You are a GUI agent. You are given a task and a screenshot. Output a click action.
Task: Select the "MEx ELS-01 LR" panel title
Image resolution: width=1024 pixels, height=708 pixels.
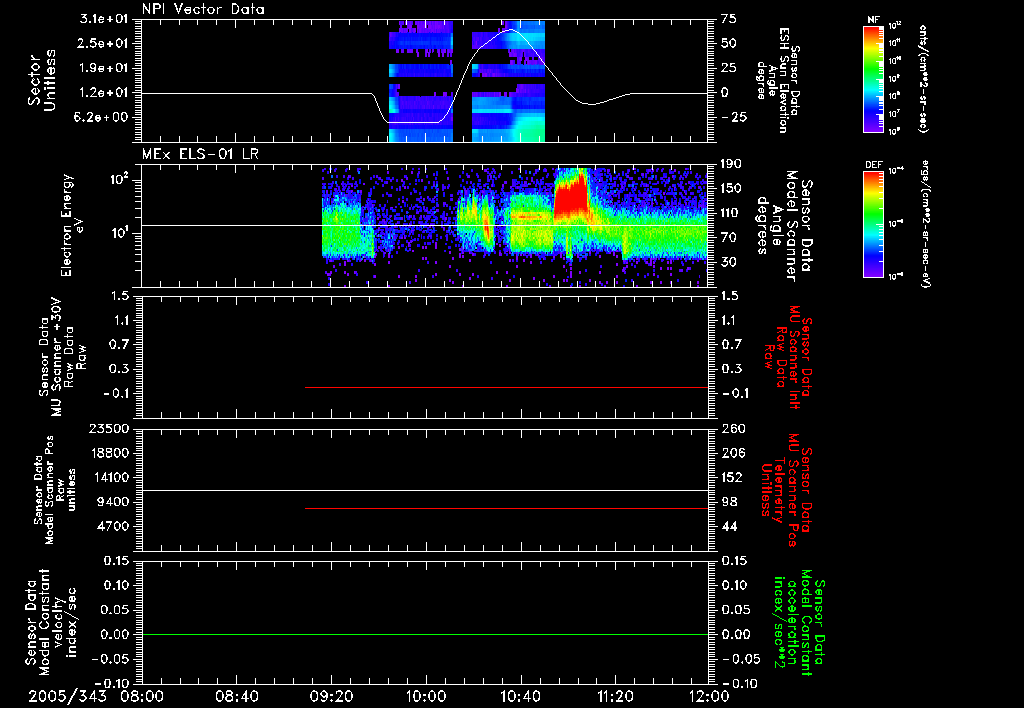pyautogui.click(x=200, y=154)
